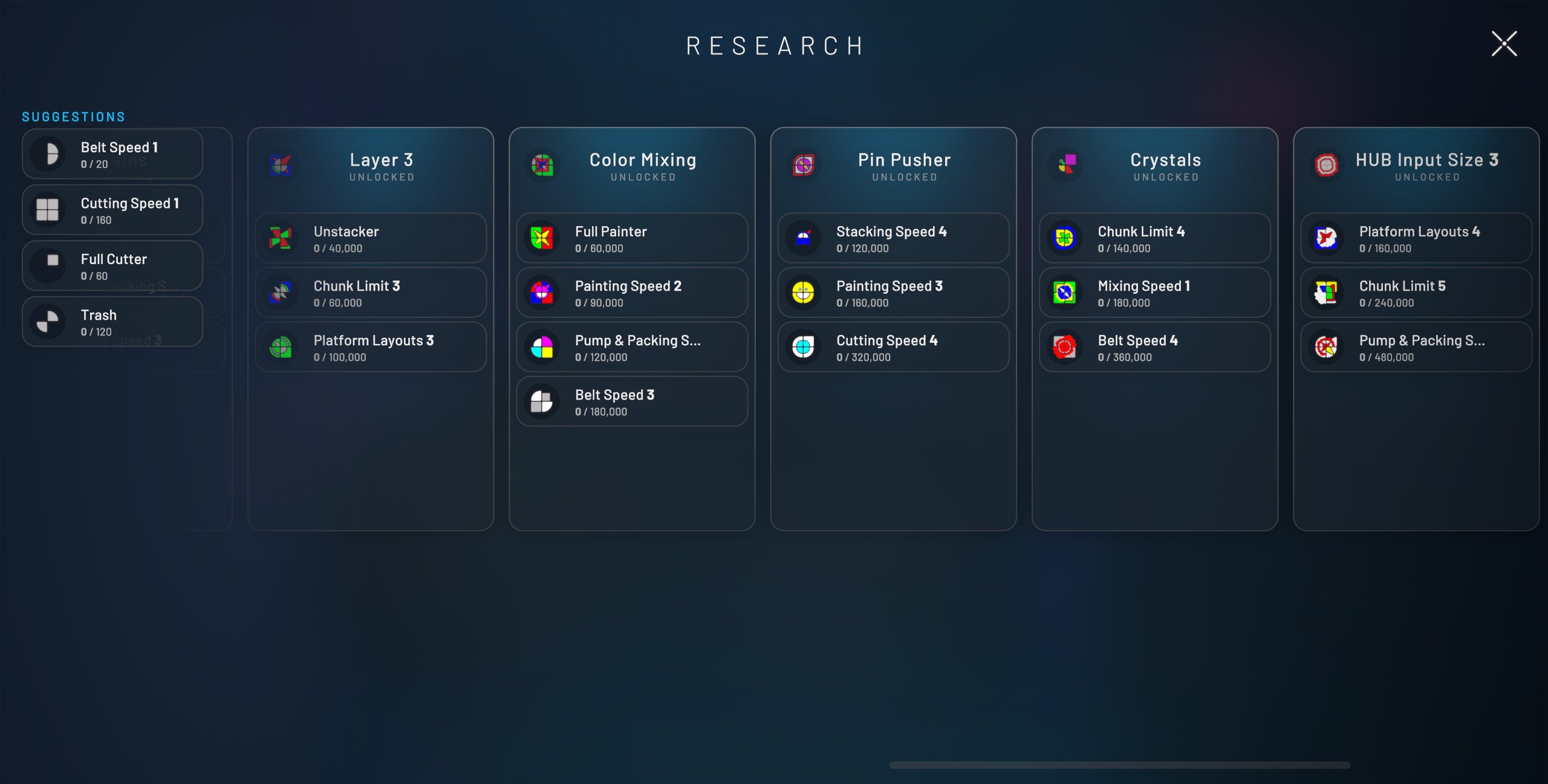This screenshot has height=784, width=1548.
Task: Click the Cutting Speed 1 four-square icon
Action: 48,210
